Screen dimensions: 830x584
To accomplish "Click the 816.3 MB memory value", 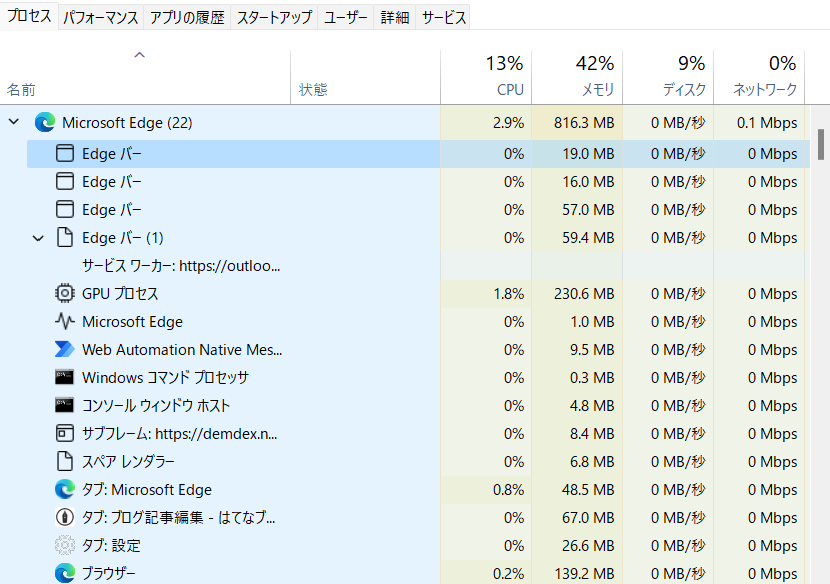I will (584, 123).
